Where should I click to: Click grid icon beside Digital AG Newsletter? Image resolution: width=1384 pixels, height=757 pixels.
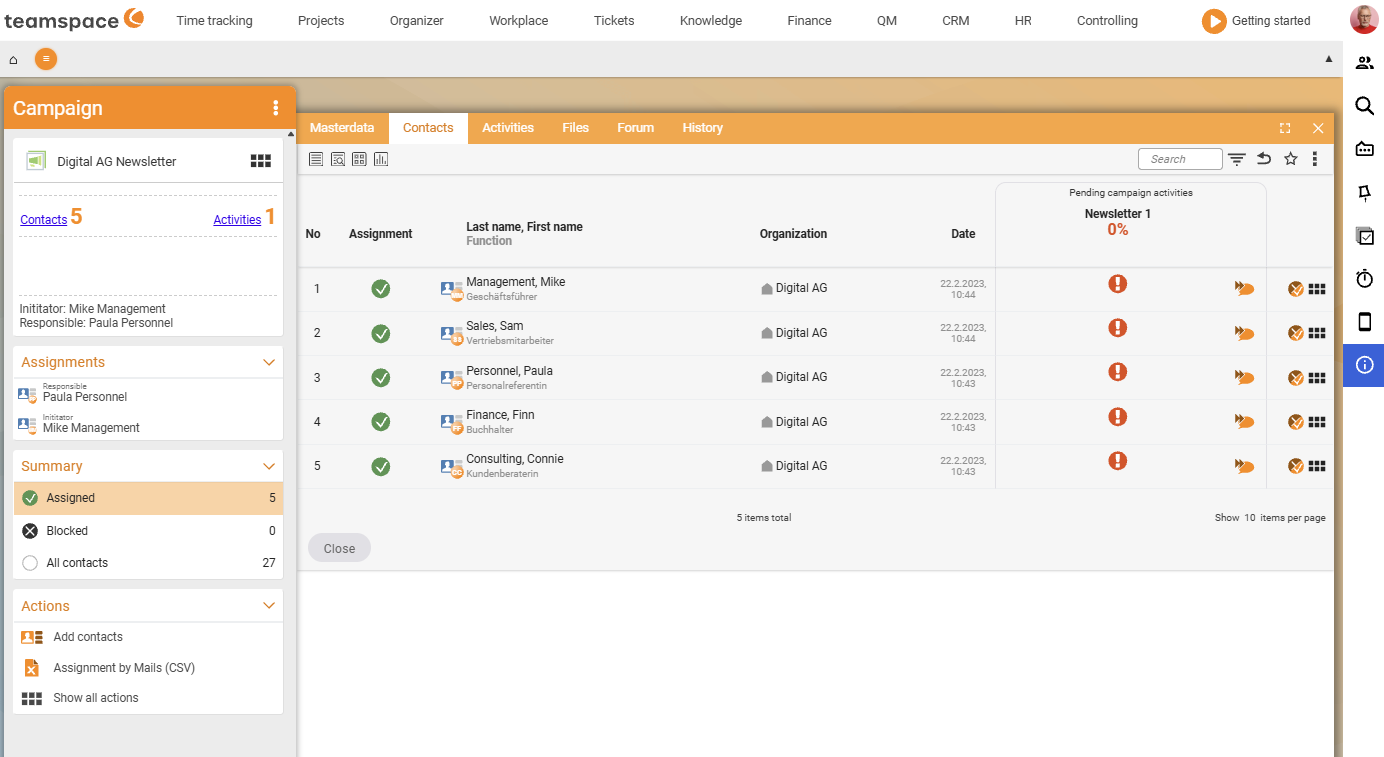261,161
